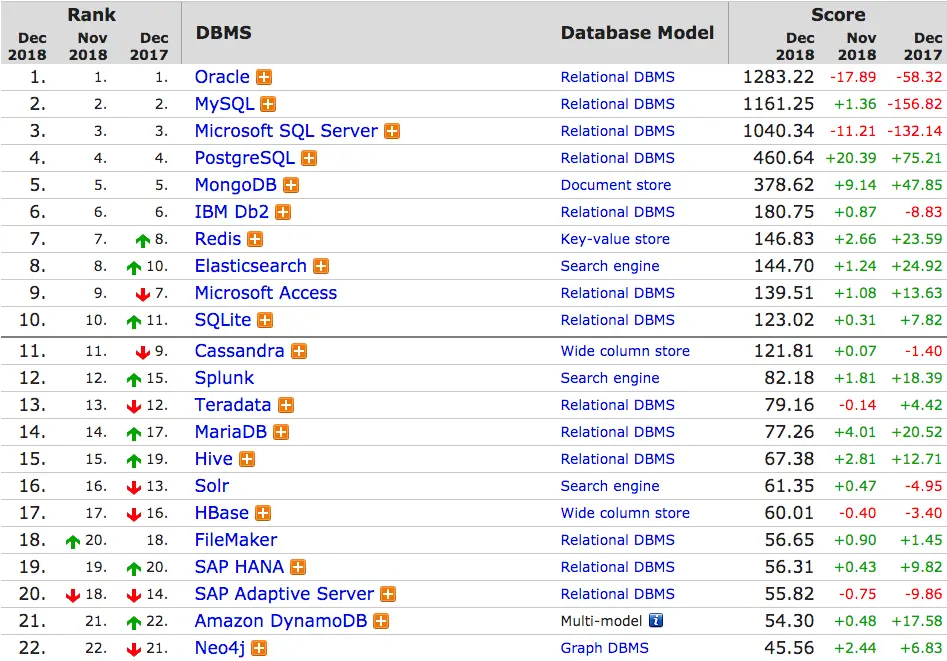Click the blue info icon beside Multi-model
Screen dimensions: 947x661
click(x=656, y=621)
